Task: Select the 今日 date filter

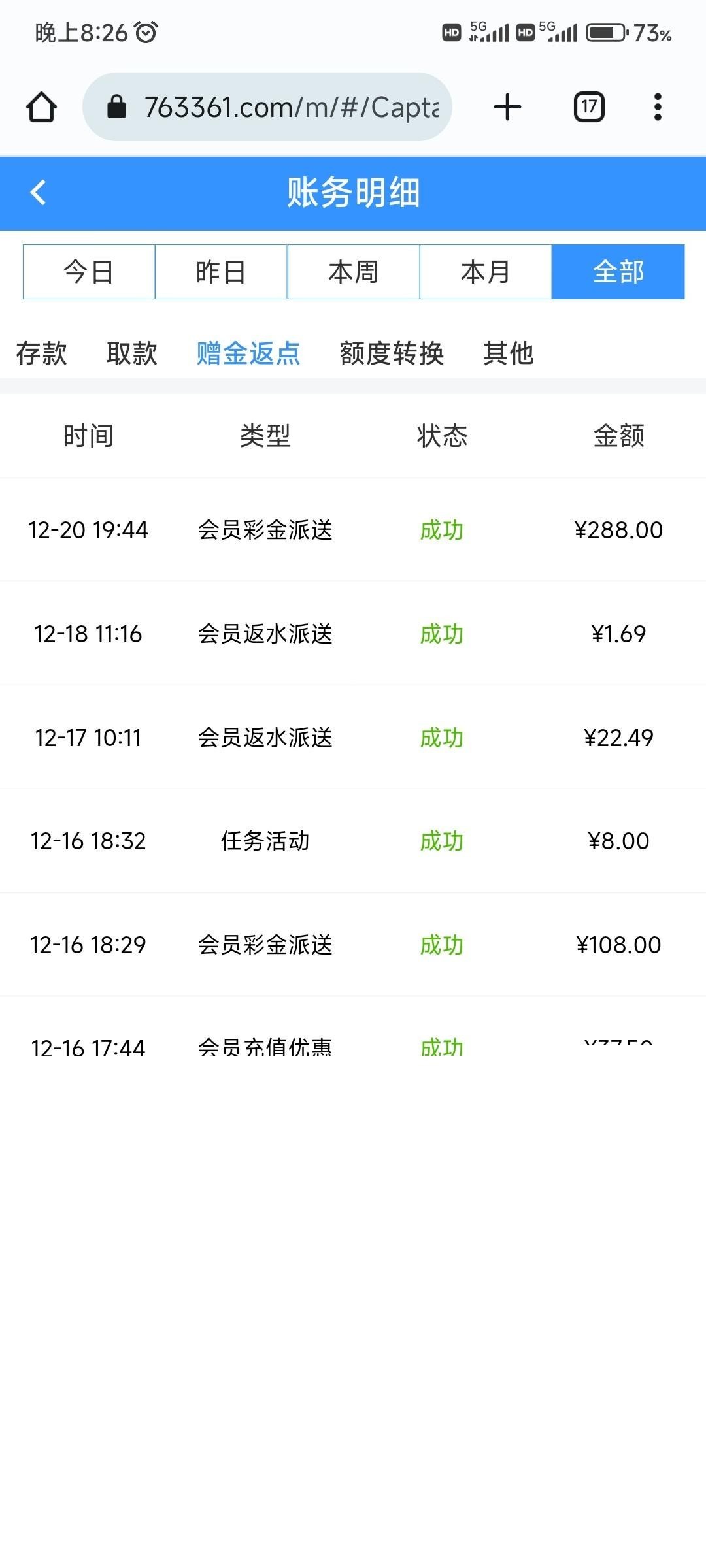Action: click(x=89, y=272)
